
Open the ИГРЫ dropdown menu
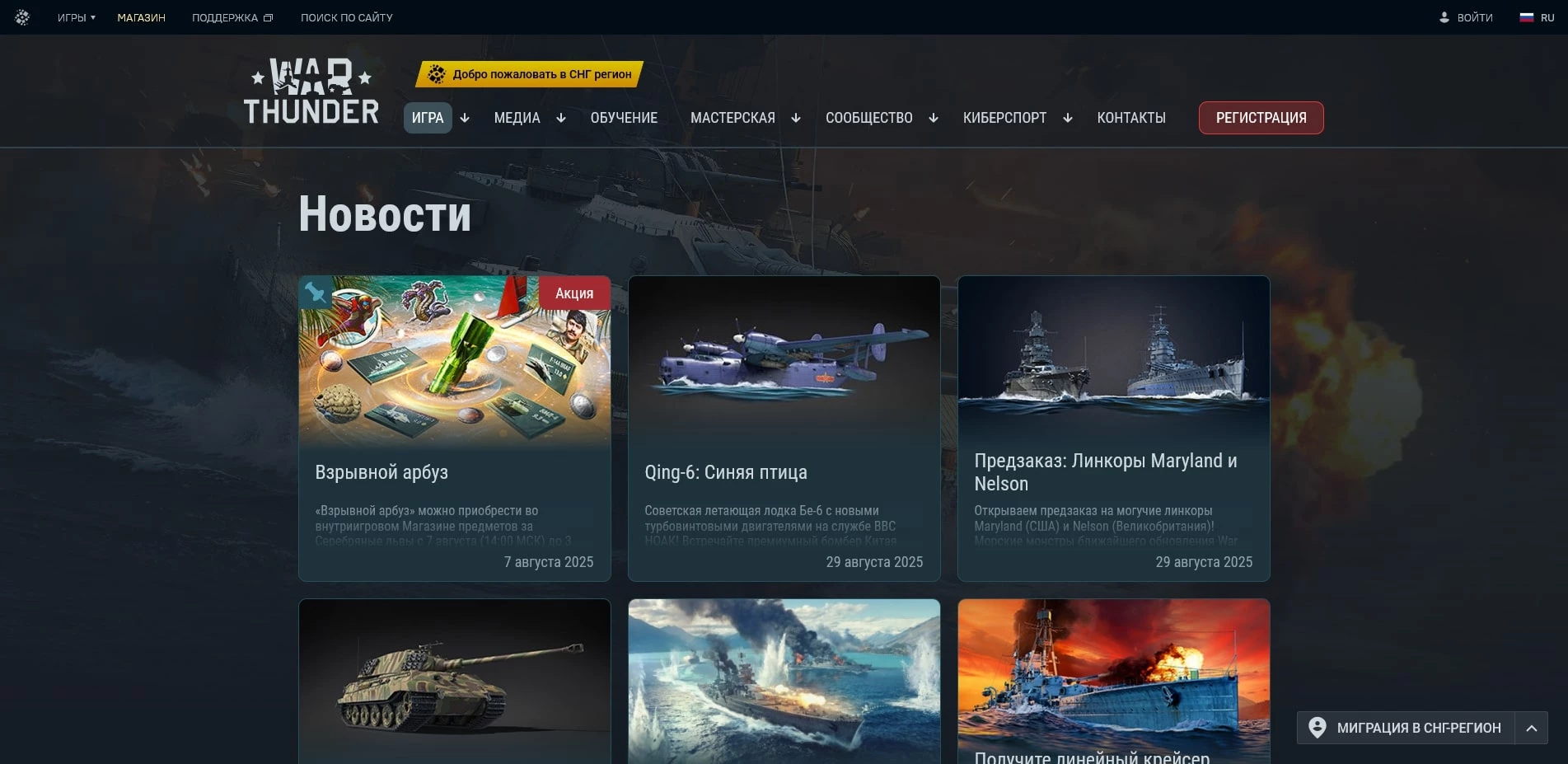pyautogui.click(x=75, y=16)
